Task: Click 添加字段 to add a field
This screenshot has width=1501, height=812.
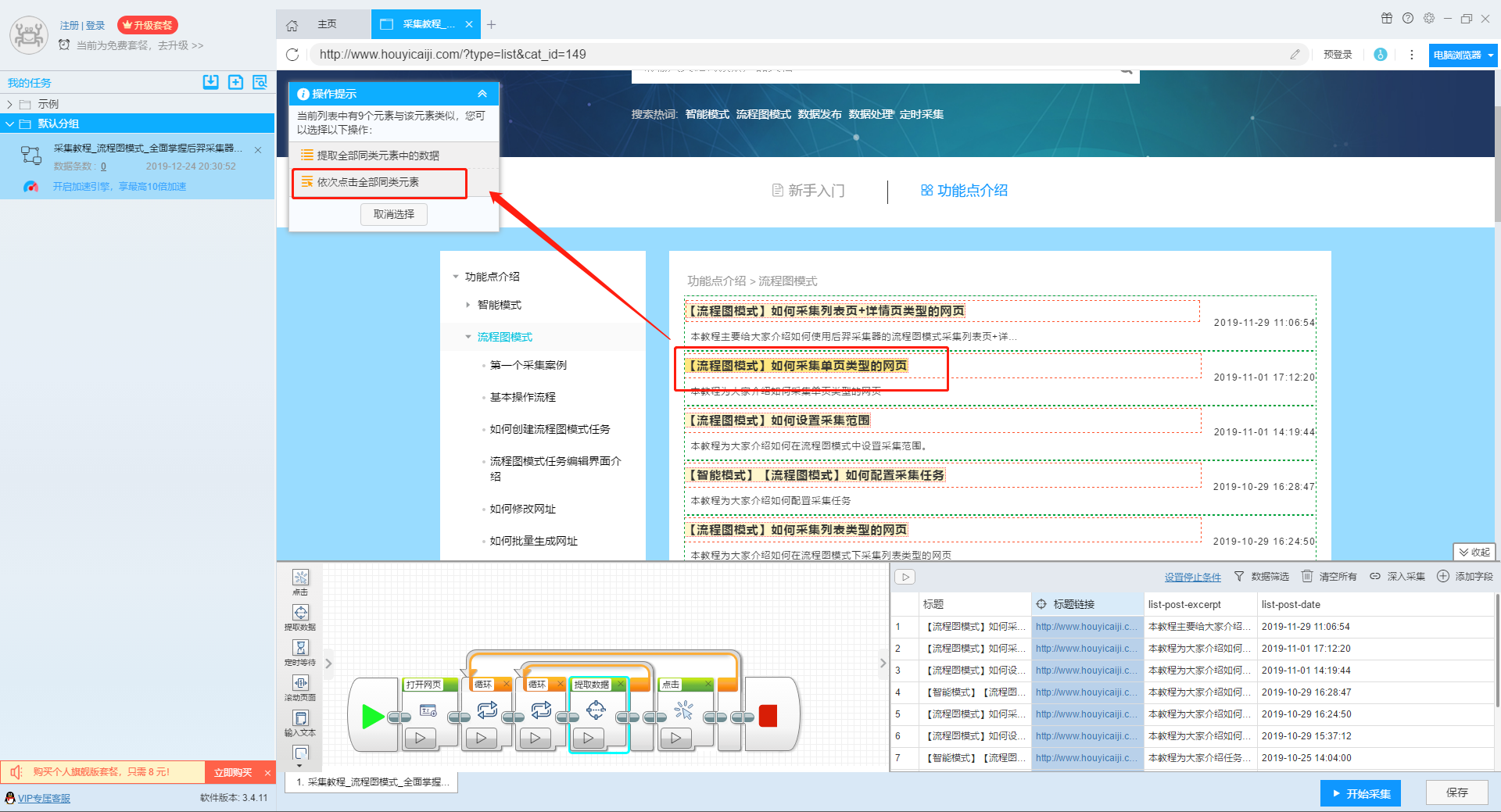Action: pyautogui.click(x=1465, y=577)
